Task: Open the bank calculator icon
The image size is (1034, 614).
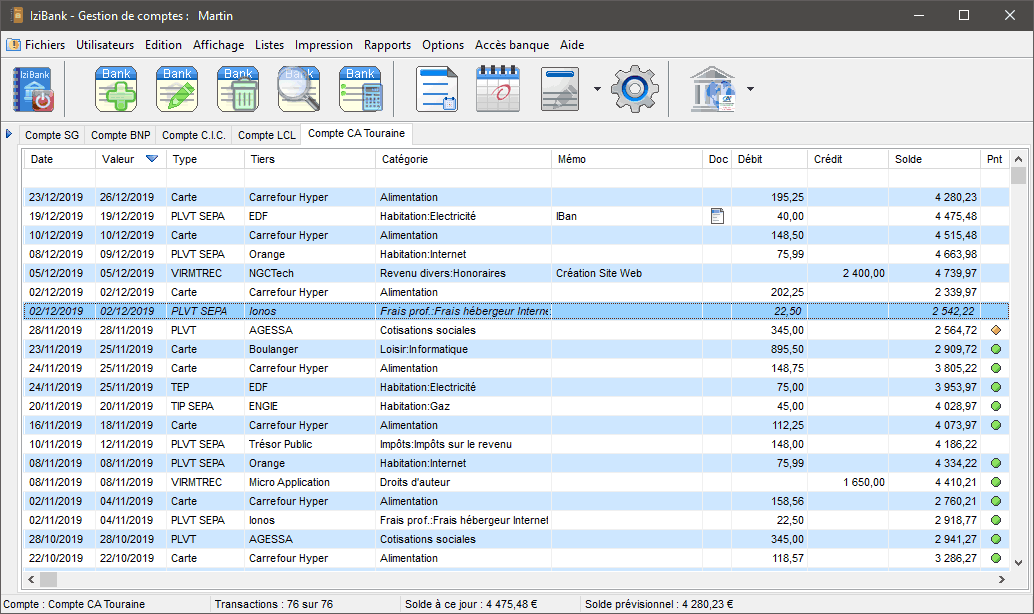Action: coord(360,89)
